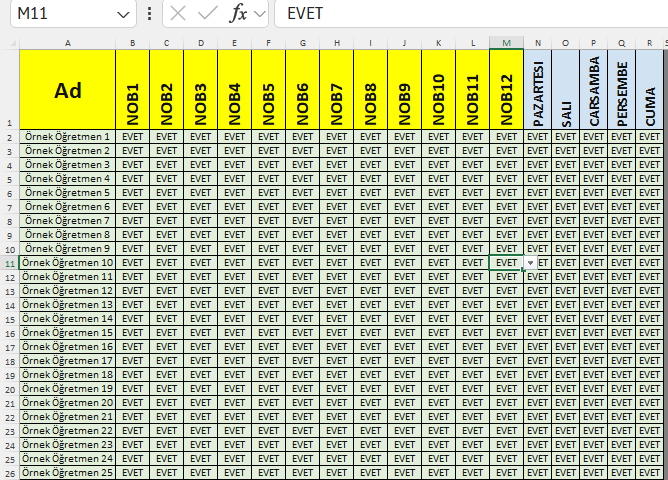668x480 pixels.
Task: Open the data validation dropdown on cell M11
Action: tap(530, 263)
